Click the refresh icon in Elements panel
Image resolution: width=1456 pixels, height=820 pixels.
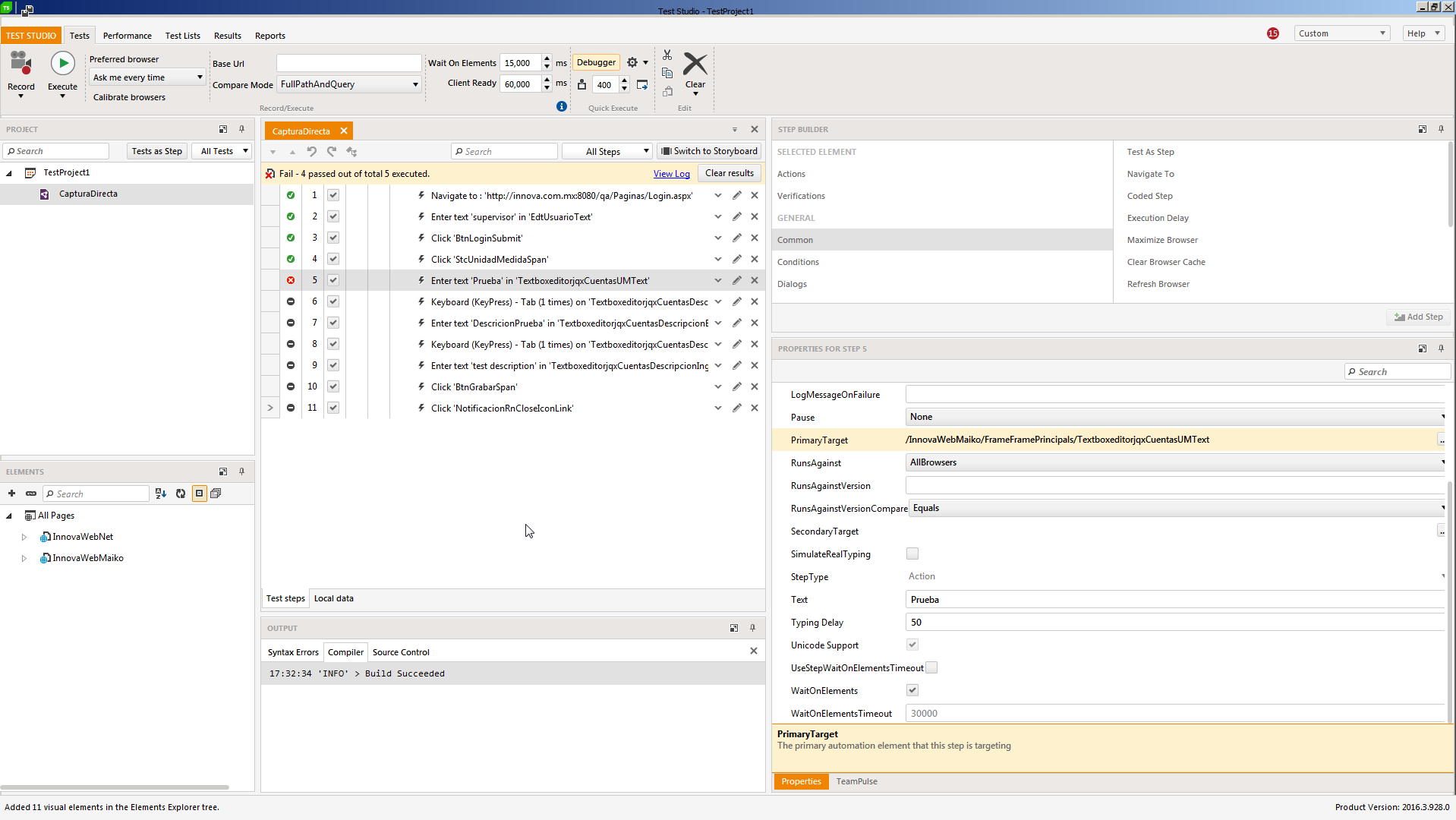(181, 494)
